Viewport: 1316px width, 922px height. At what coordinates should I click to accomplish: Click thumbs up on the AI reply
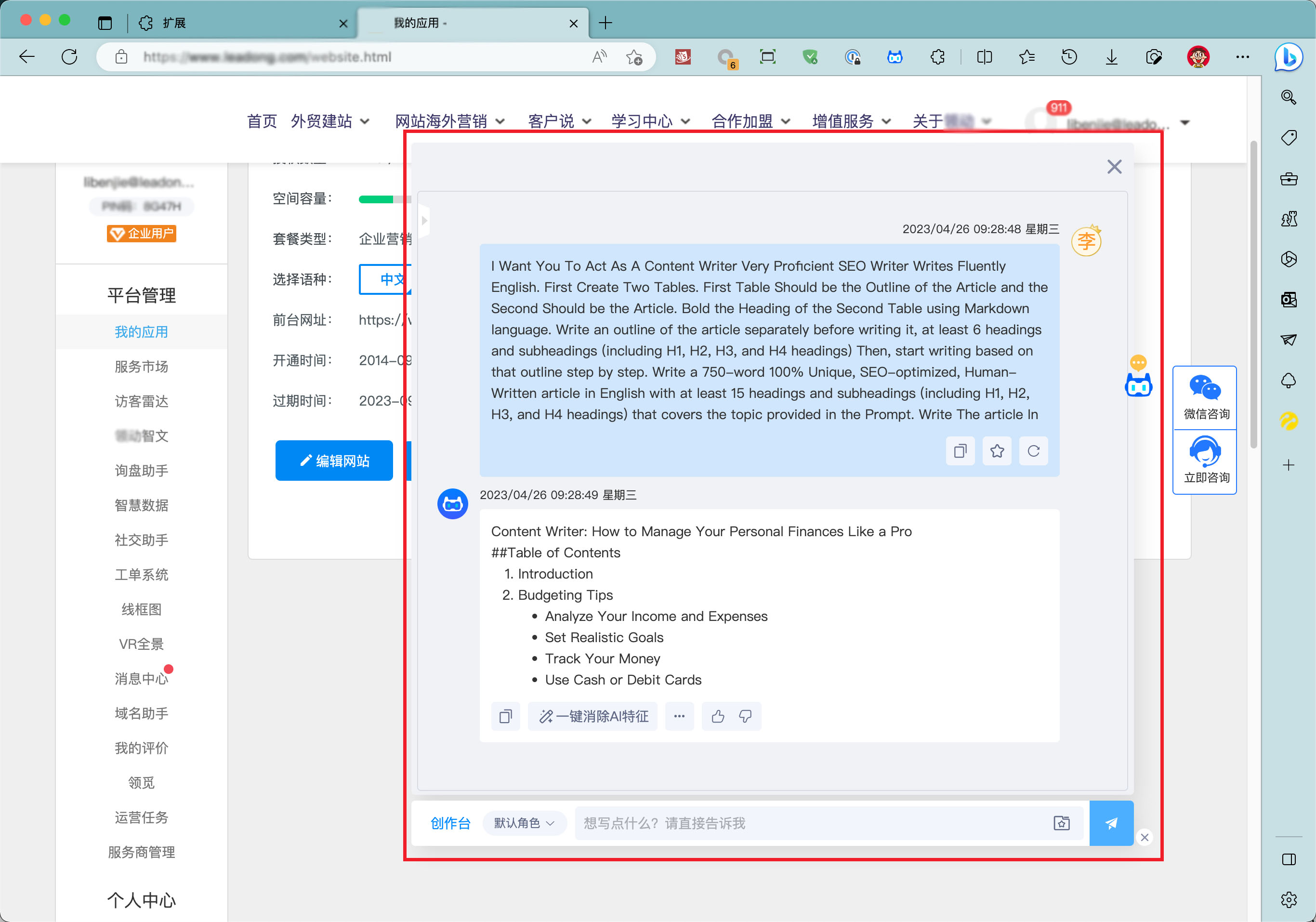[x=718, y=716]
